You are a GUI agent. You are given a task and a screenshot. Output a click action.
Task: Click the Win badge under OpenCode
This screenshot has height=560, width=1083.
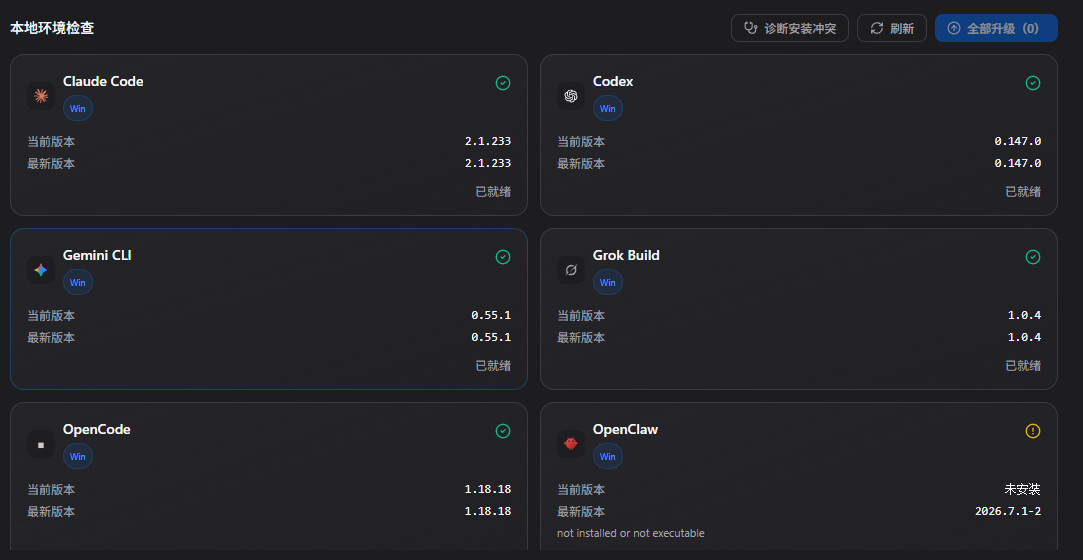click(x=77, y=456)
